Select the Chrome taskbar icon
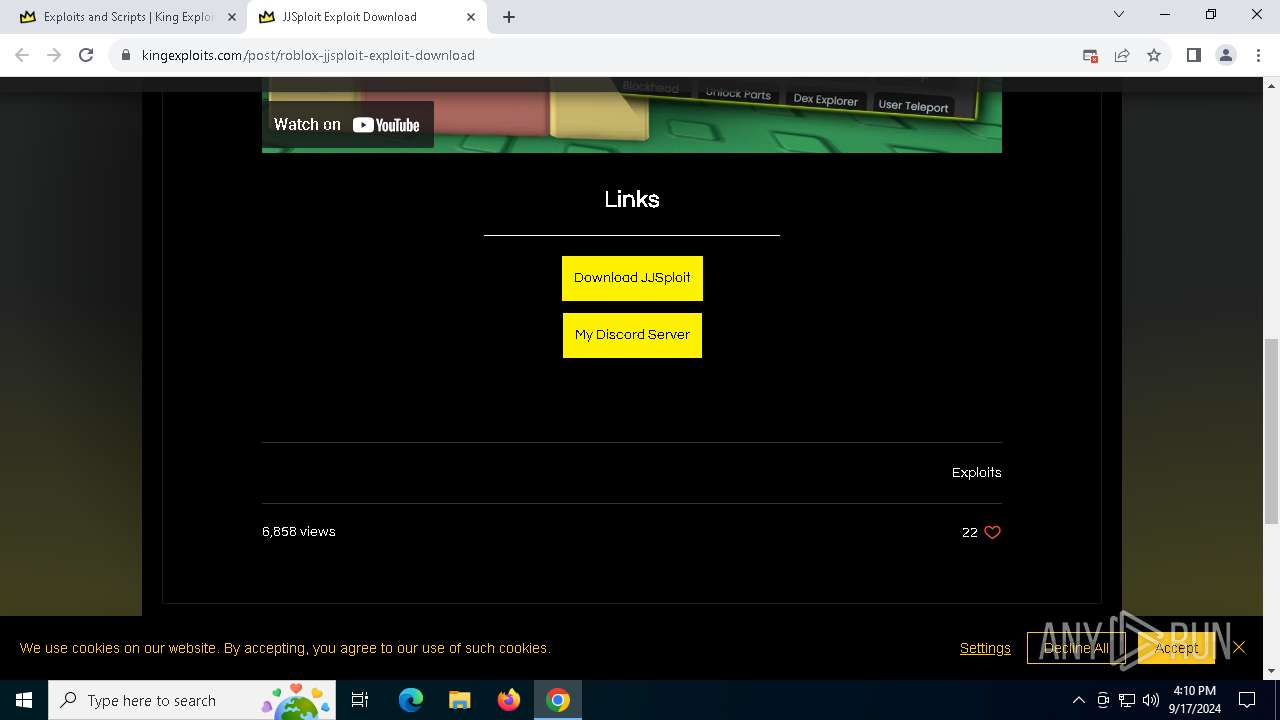Image resolution: width=1280 pixels, height=720 pixels. 558,700
